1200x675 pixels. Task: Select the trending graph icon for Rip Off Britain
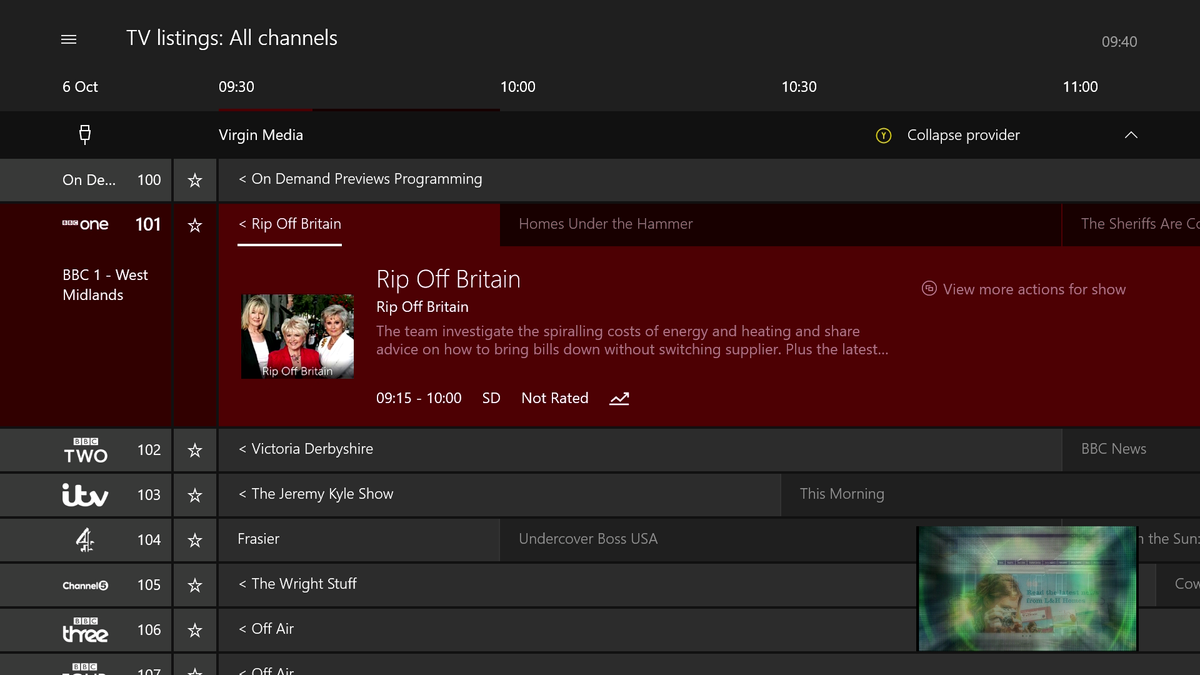click(618, 398)
